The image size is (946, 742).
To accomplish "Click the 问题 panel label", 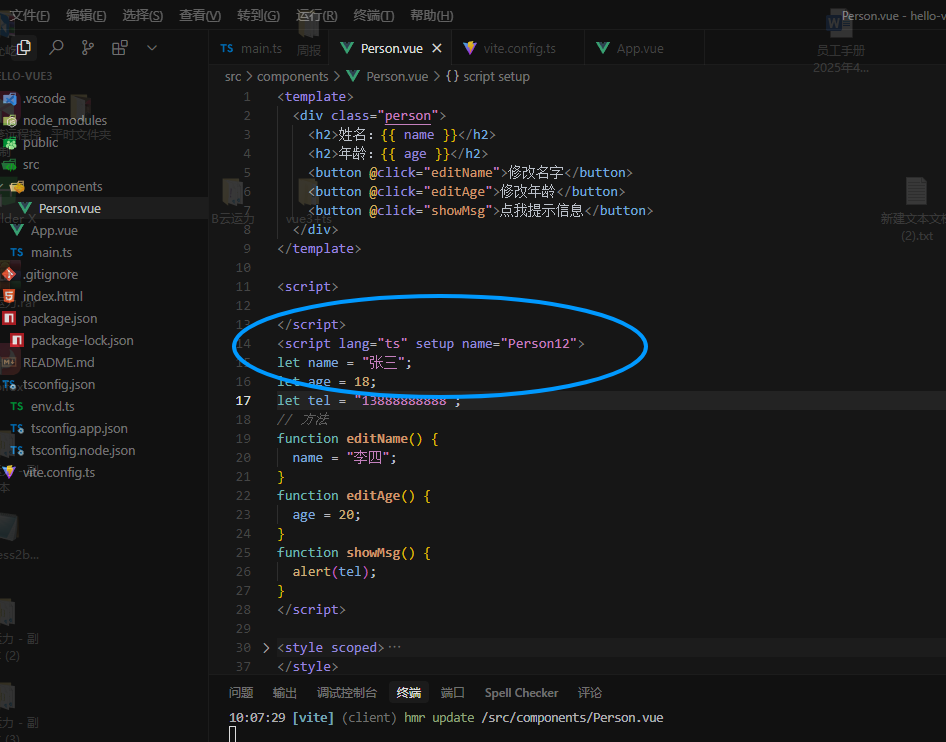I will click(x=241, y=692).
